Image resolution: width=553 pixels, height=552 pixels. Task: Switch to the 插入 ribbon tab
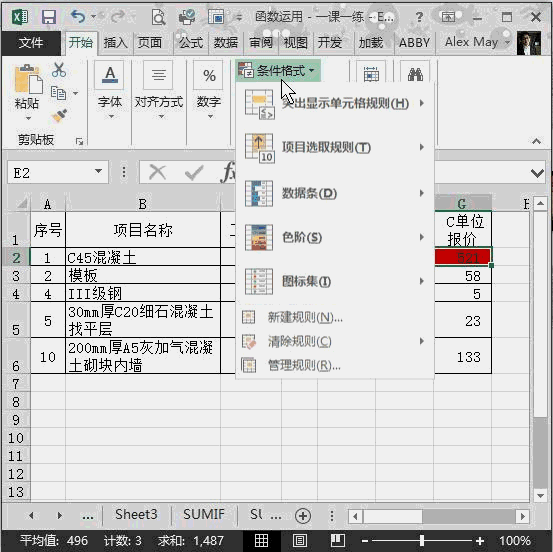pos(115,43)
